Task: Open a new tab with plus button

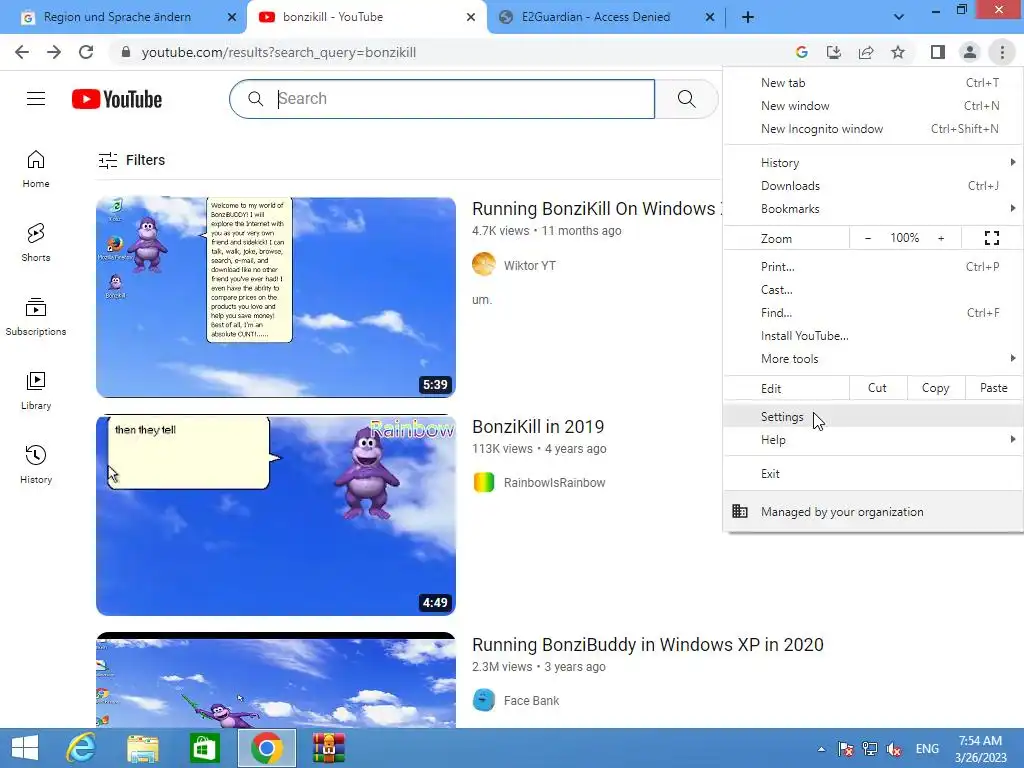Action: [x=748, y=17]
